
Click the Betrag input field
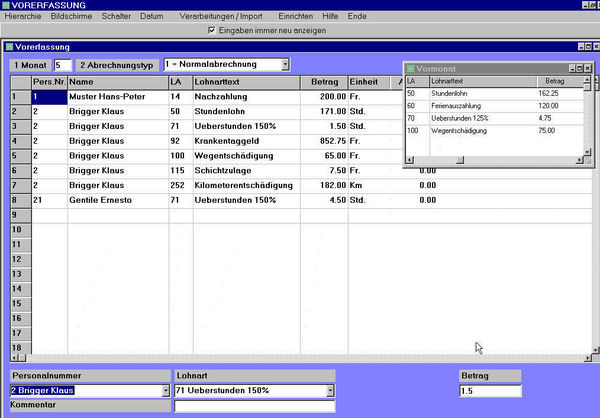[490, 391]
